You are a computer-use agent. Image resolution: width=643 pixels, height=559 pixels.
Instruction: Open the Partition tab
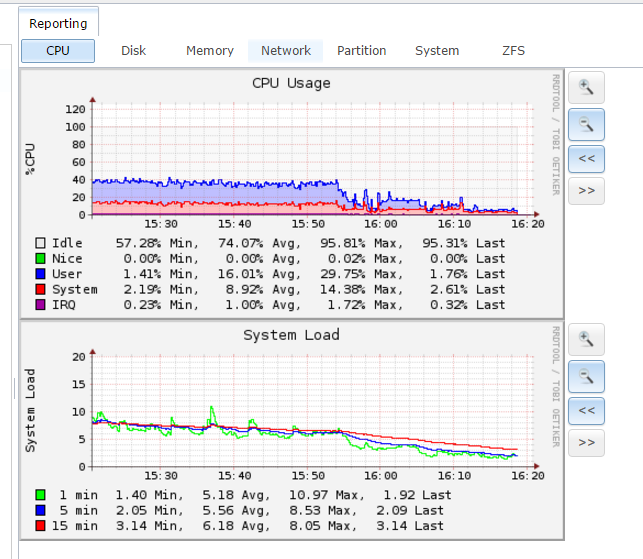pos(361,50)
